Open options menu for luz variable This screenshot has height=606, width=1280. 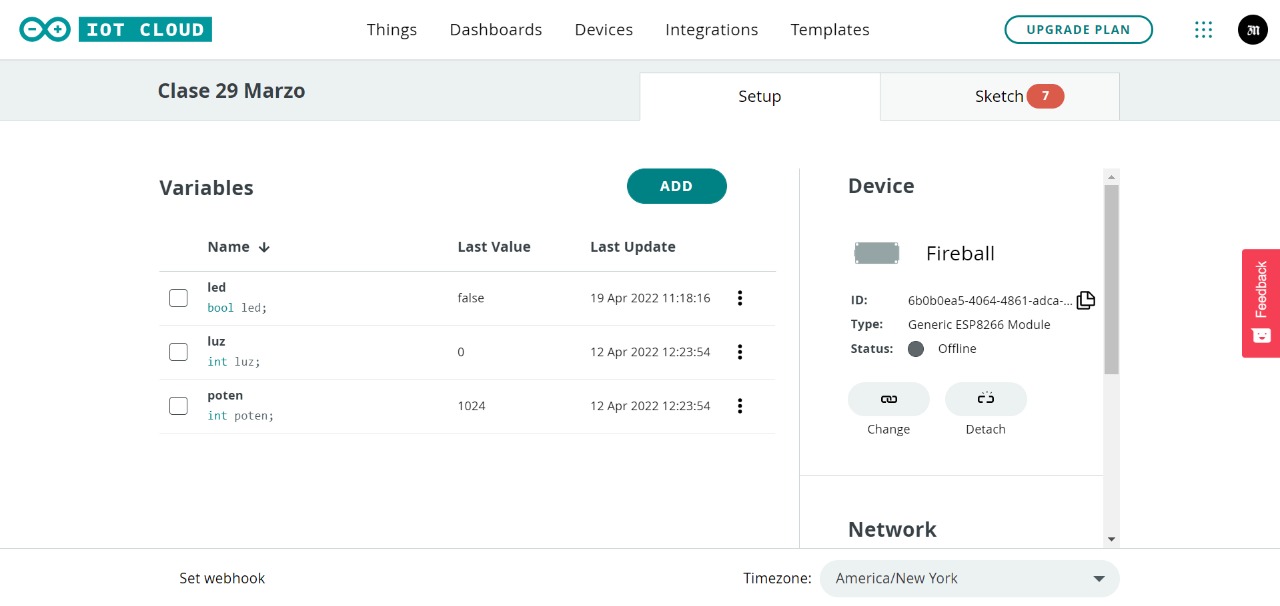coord(740,352)
